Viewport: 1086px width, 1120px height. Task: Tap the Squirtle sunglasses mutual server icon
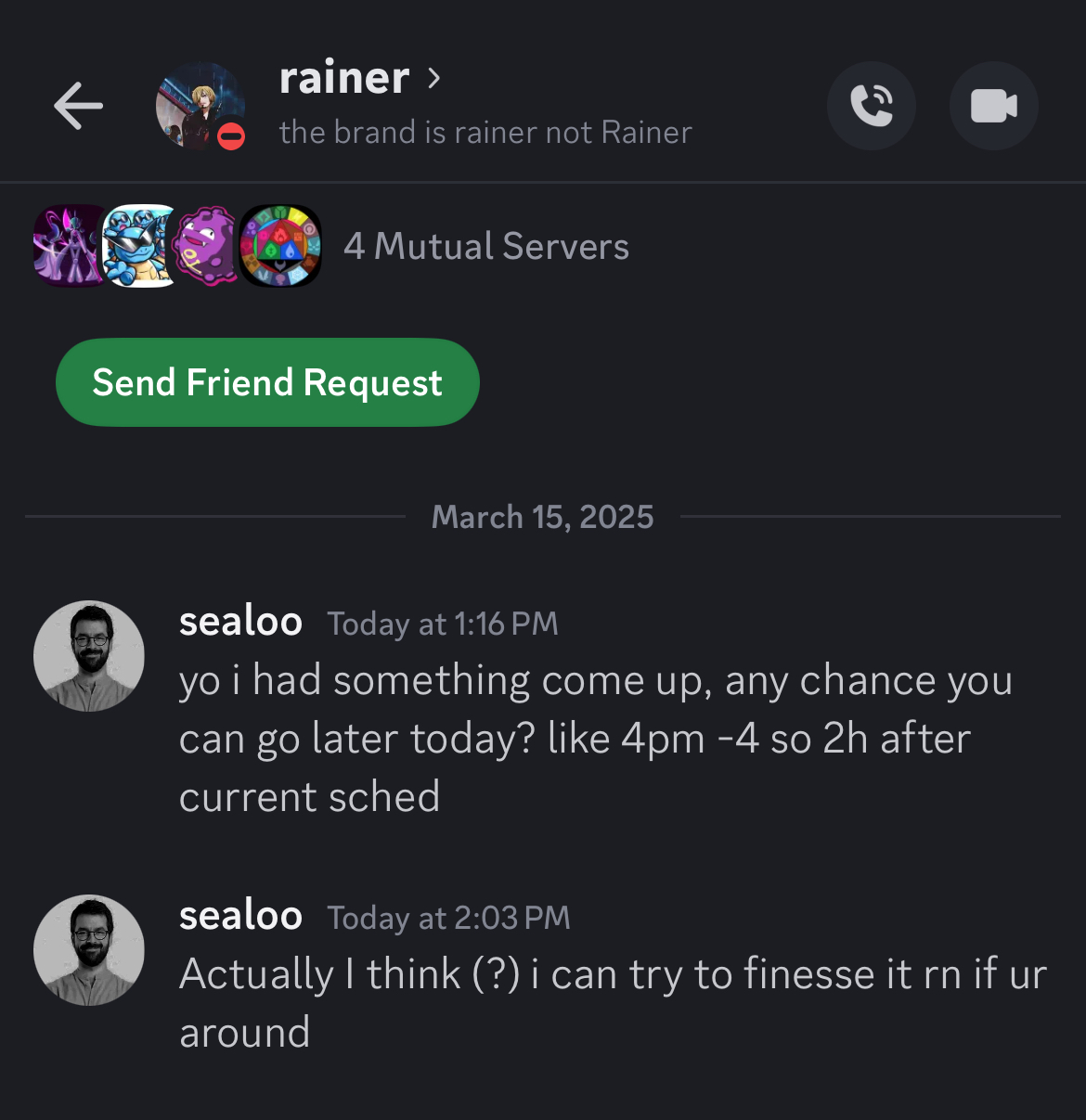coord(139,246)
